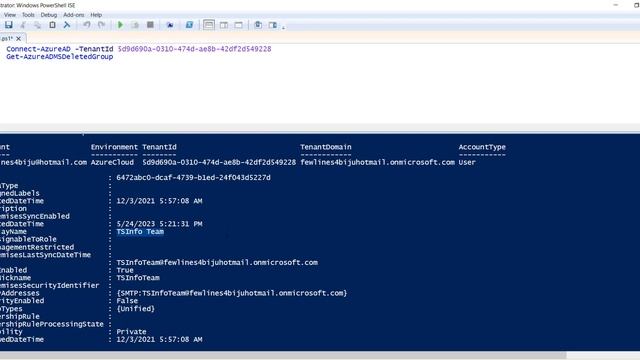The height and width of the screenshot is (360, 640).
Task: Open the toolbar overflow options arrow
Action: 283,27
